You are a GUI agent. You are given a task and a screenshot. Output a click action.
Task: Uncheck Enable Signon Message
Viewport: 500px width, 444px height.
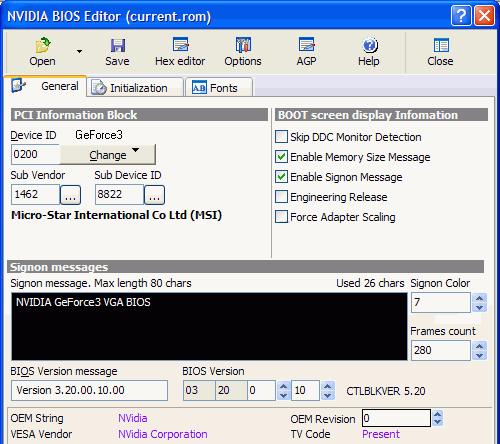click(x=281, y=177)
